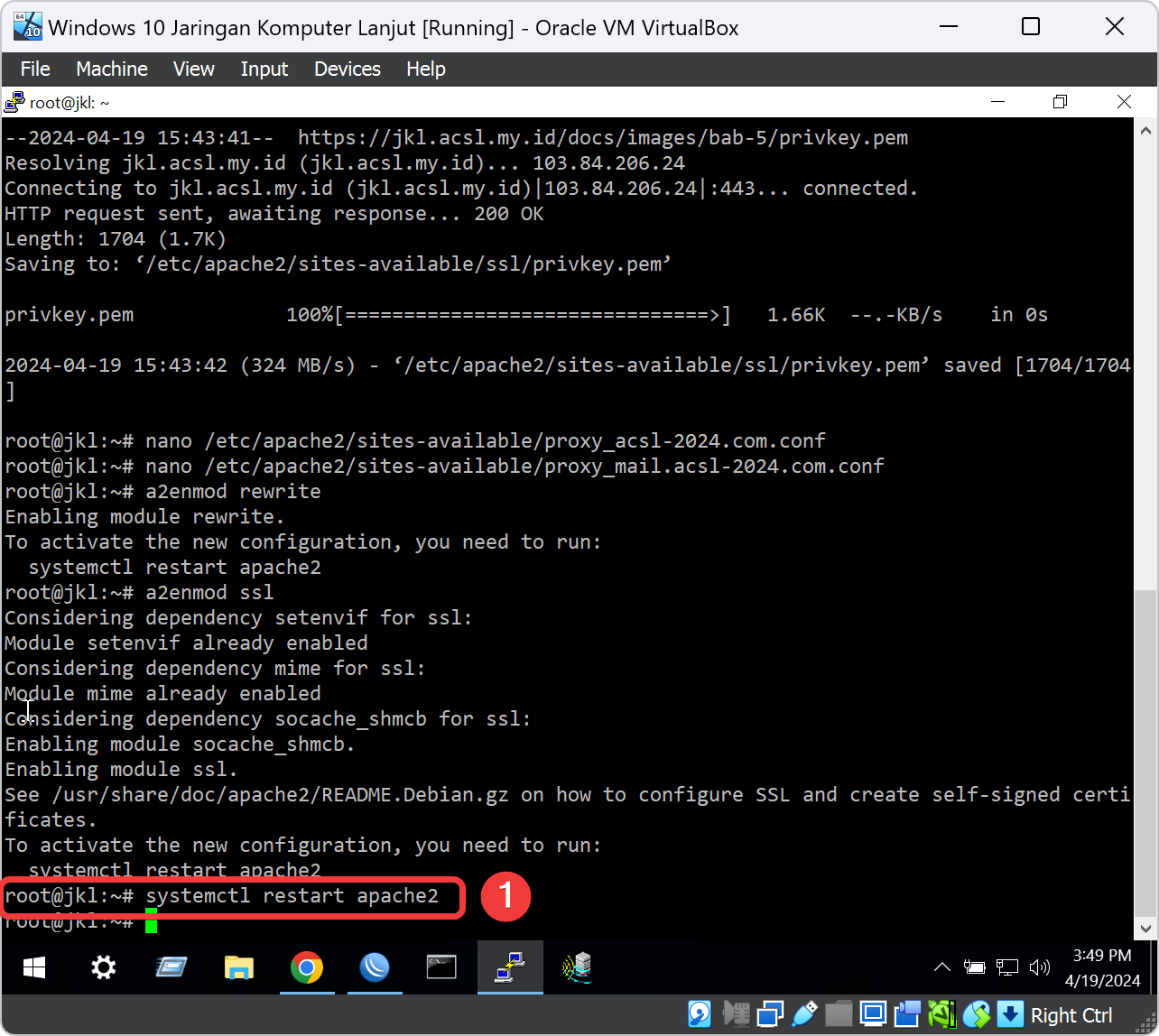
Task: Switch to PuTTY in the taskbar
Action: [510, 968]
